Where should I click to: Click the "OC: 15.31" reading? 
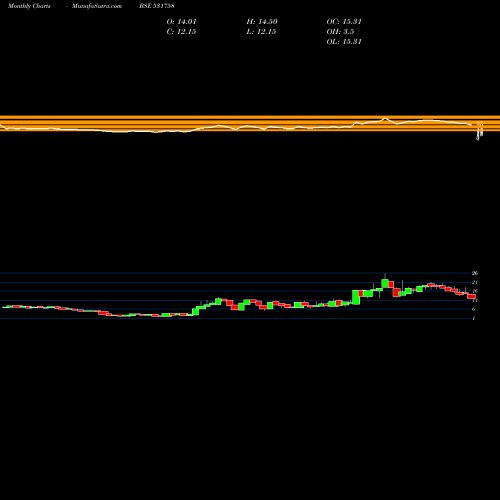(x=344, y=21)
